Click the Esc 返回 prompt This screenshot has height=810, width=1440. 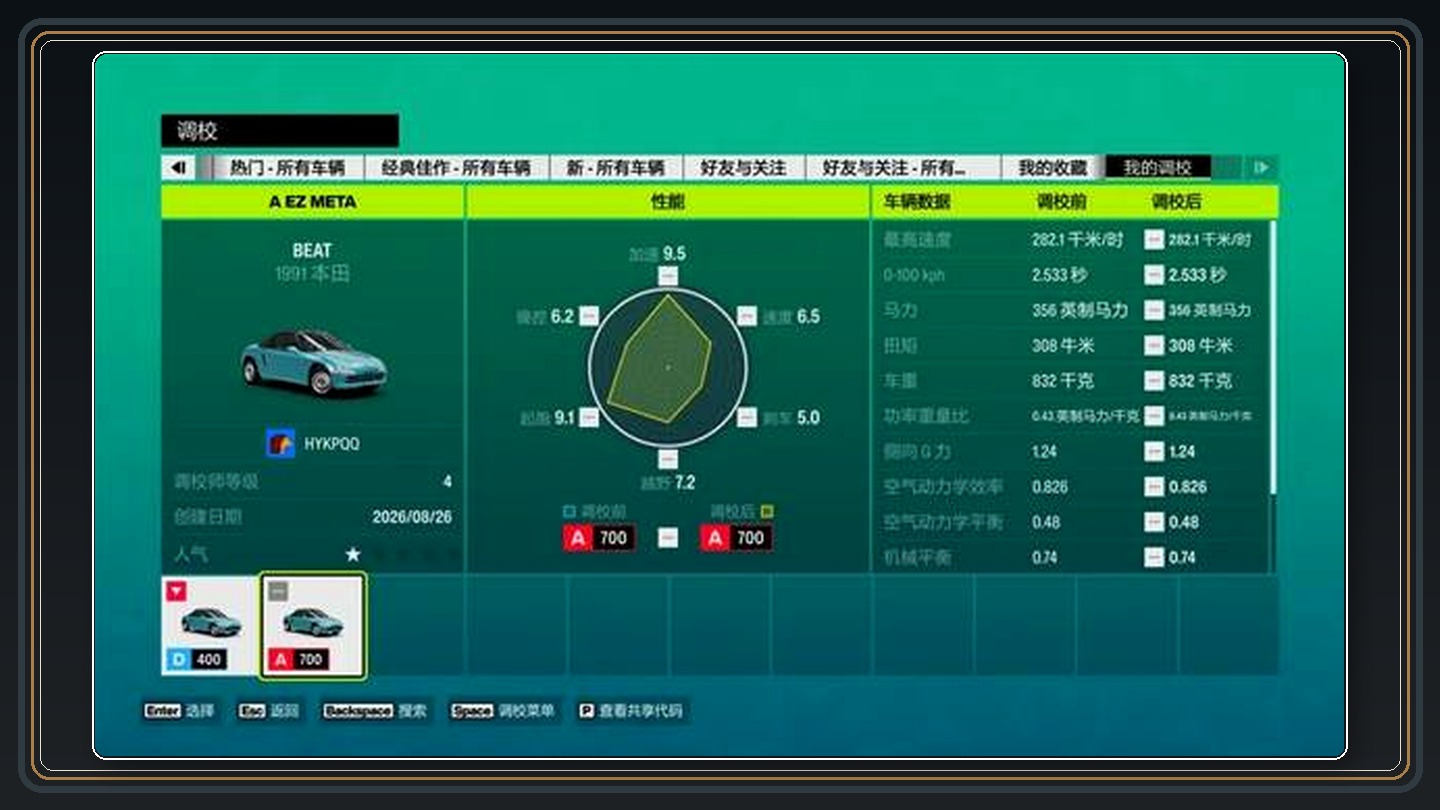click(268, 711)
